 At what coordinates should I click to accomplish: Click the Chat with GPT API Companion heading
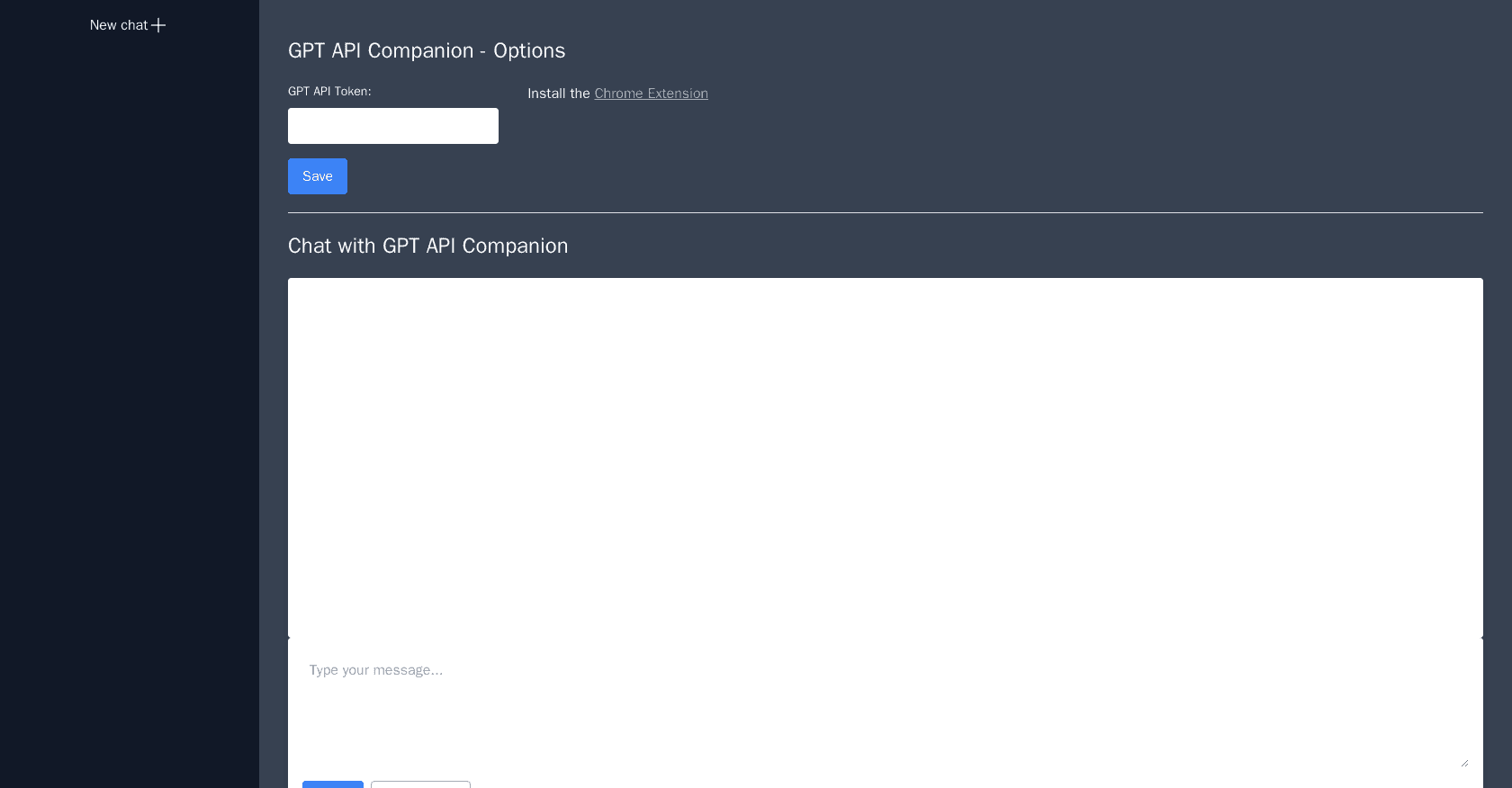(427, 246)
